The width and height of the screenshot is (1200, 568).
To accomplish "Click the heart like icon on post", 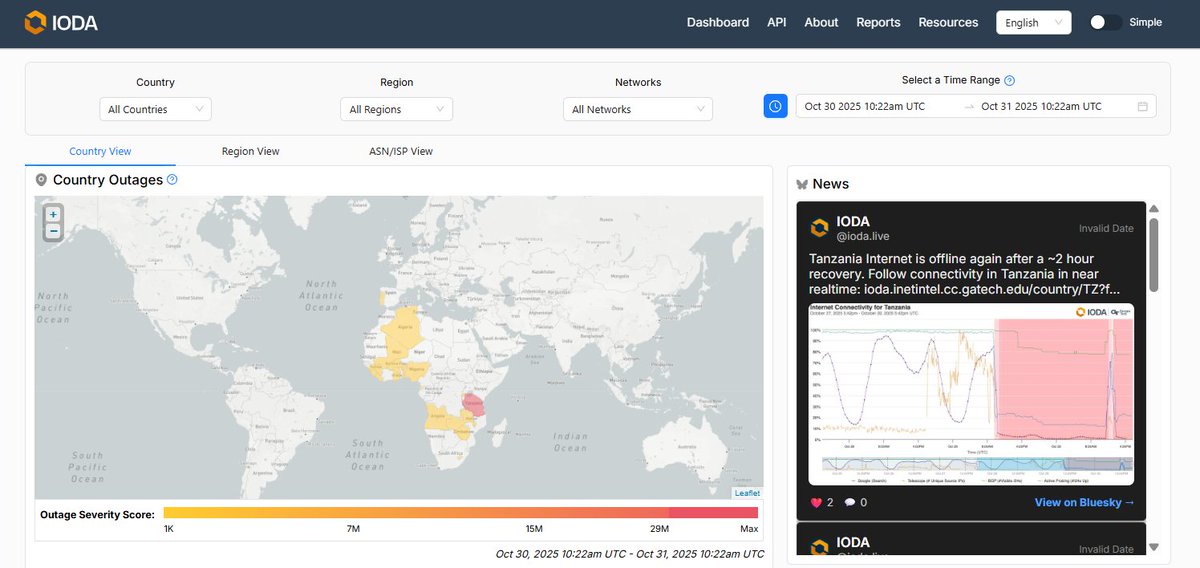I will [x=815, y=502].
